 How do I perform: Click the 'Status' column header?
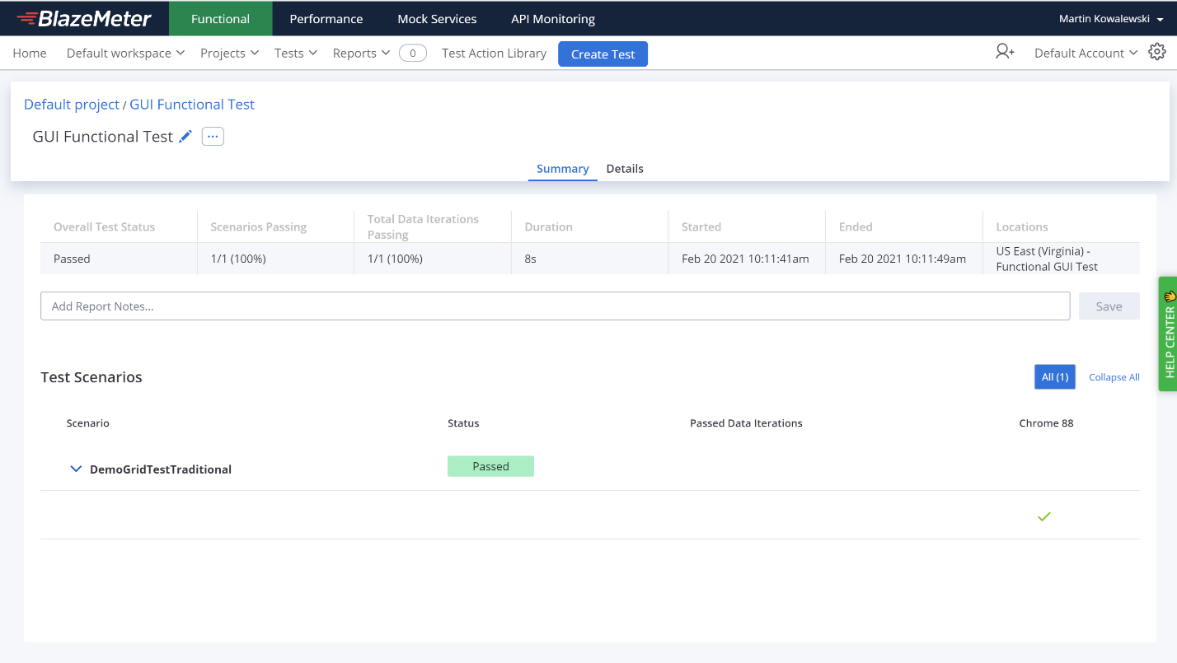463,423
